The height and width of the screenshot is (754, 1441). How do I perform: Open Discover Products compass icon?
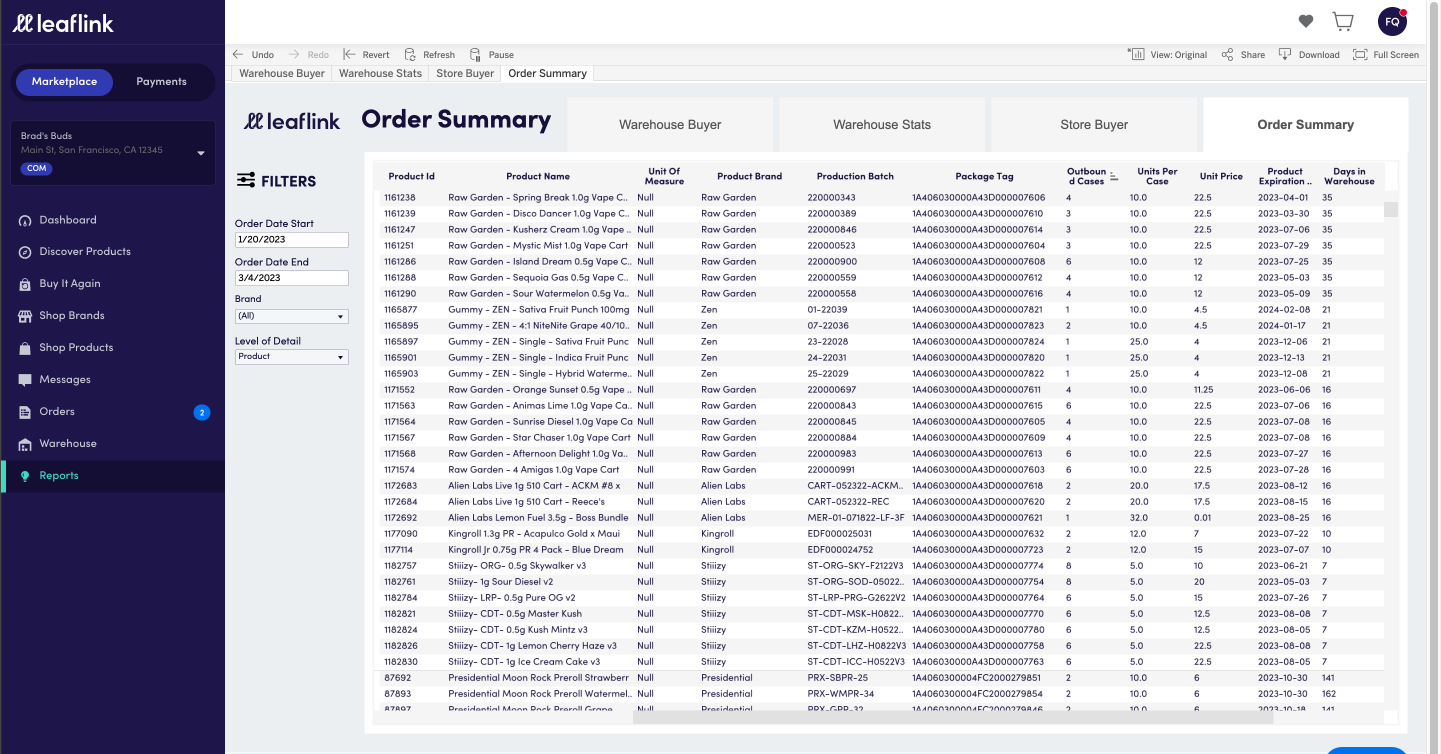(25, 252)
